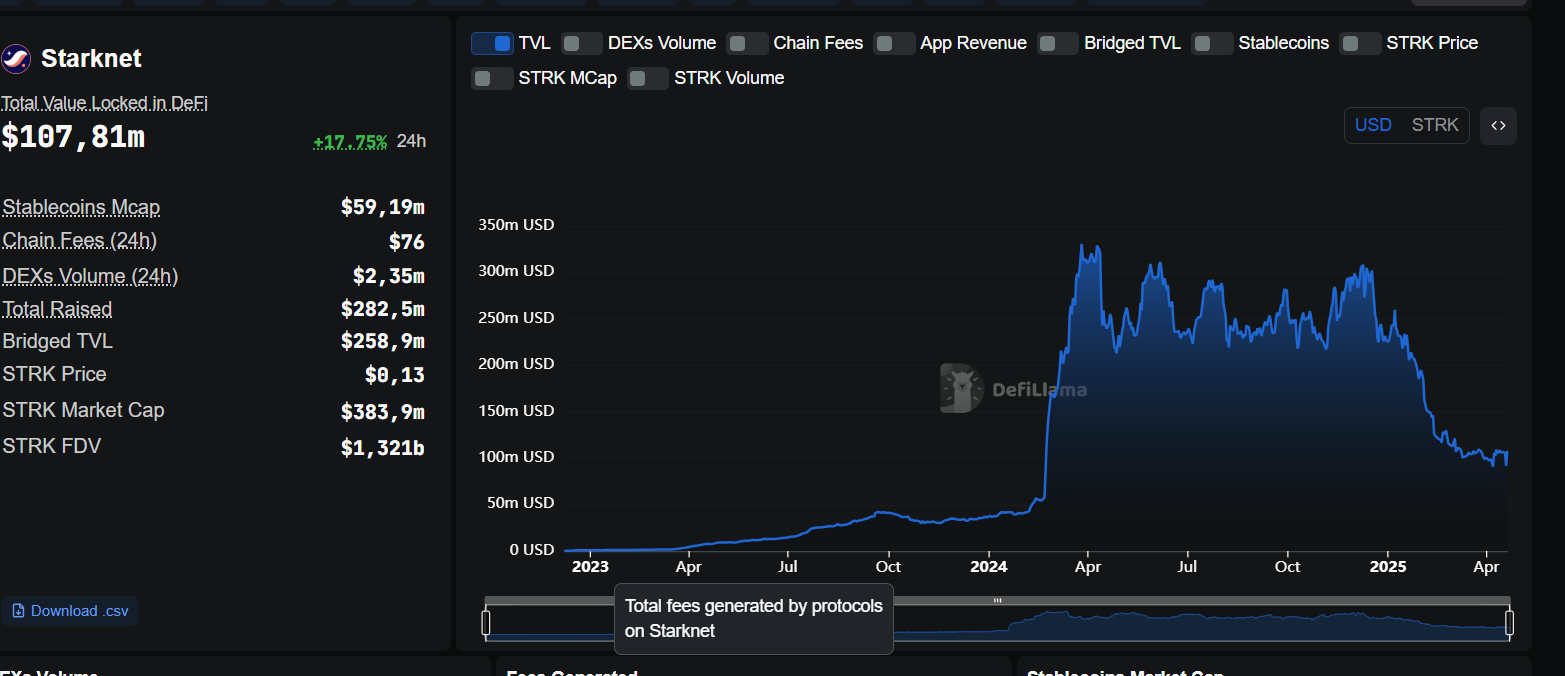Toggle the STRK Volume switch
This screenshot has width=1565, height=676.
click(x=648, y=78)
